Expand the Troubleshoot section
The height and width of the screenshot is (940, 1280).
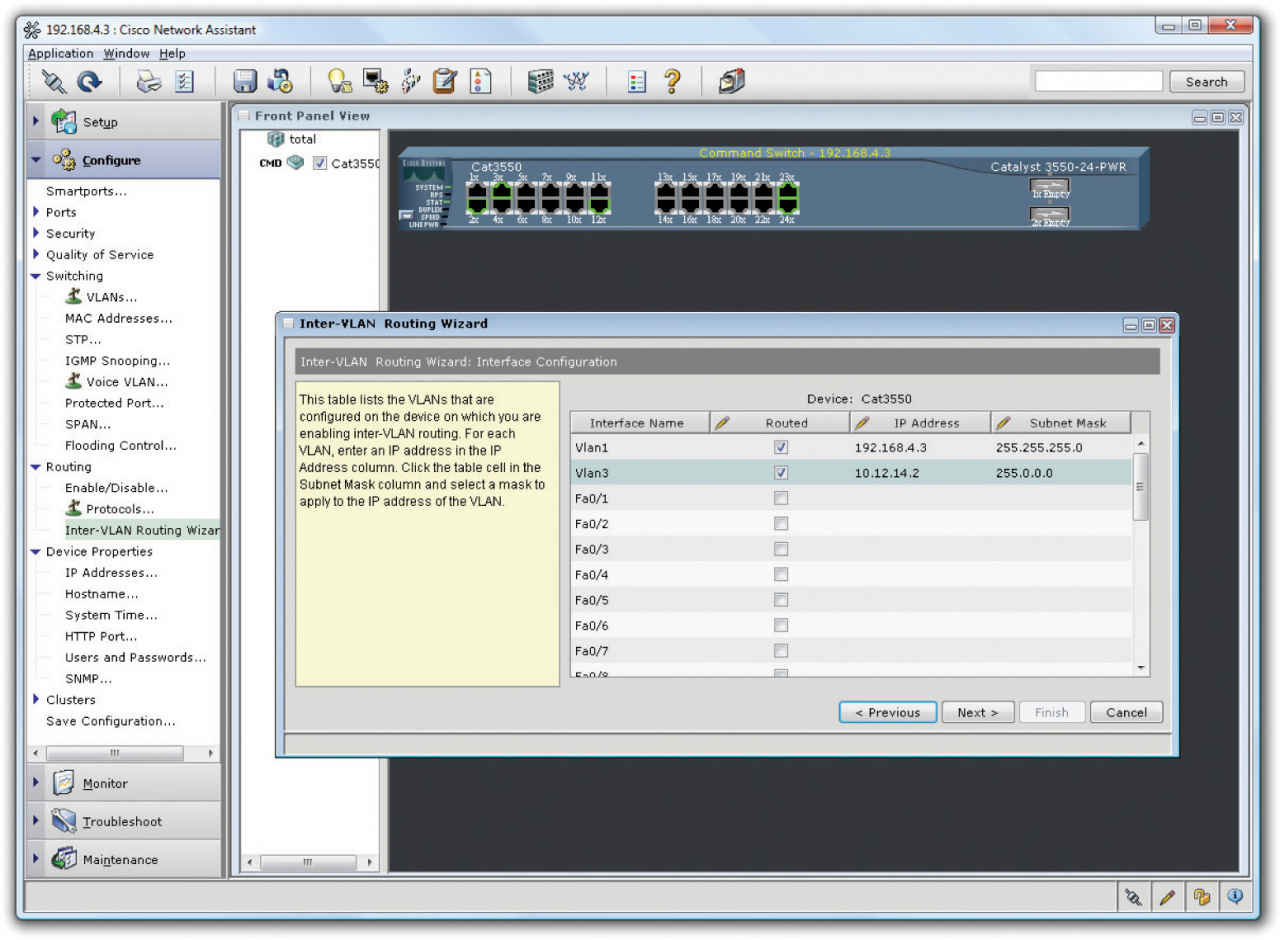click(x=37, y=821)
